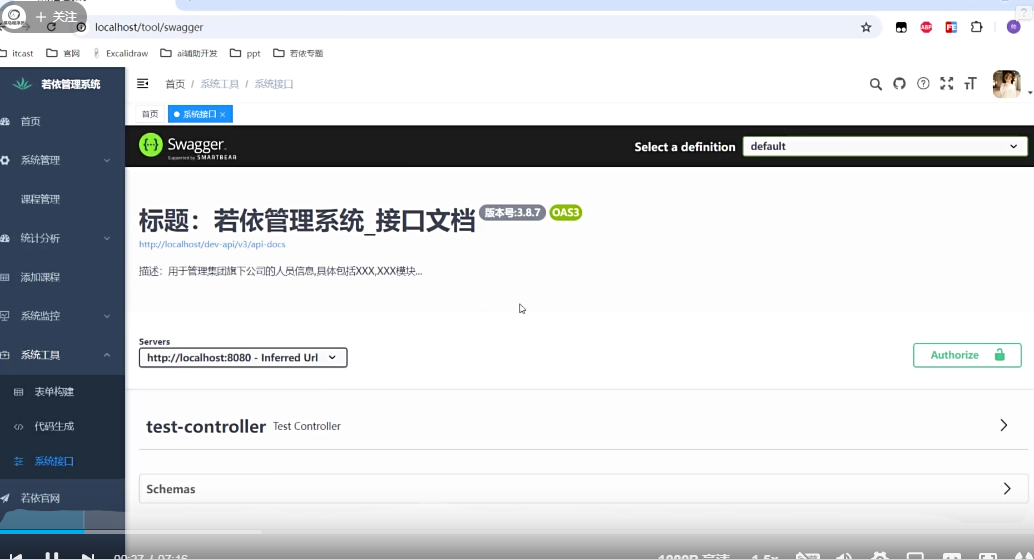
Task: Open the Servers URL dropdown
Action: click(x=243, y=357)
